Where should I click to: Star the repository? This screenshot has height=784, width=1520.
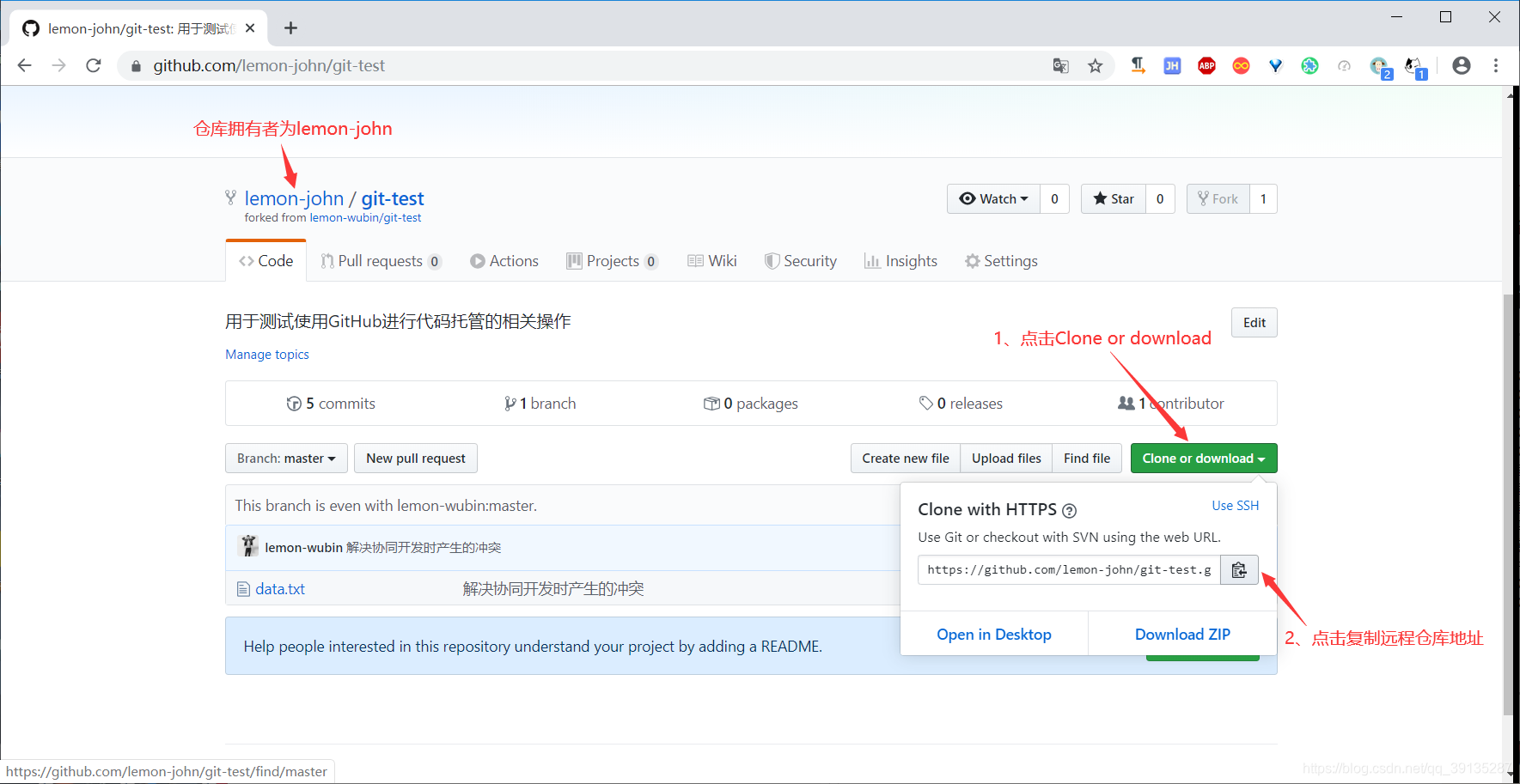click(1114, 199)
